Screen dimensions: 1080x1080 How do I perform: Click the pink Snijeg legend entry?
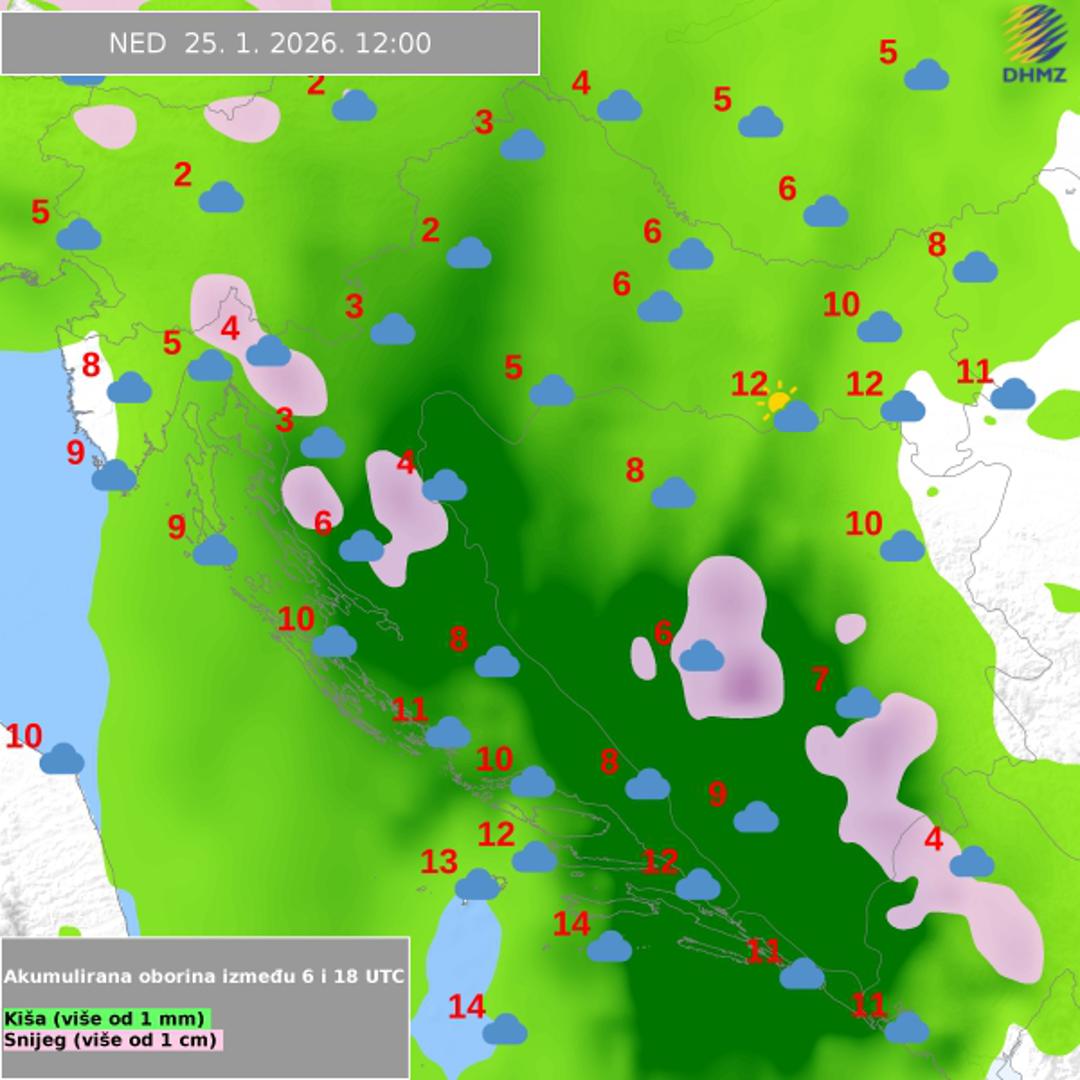112,1040
